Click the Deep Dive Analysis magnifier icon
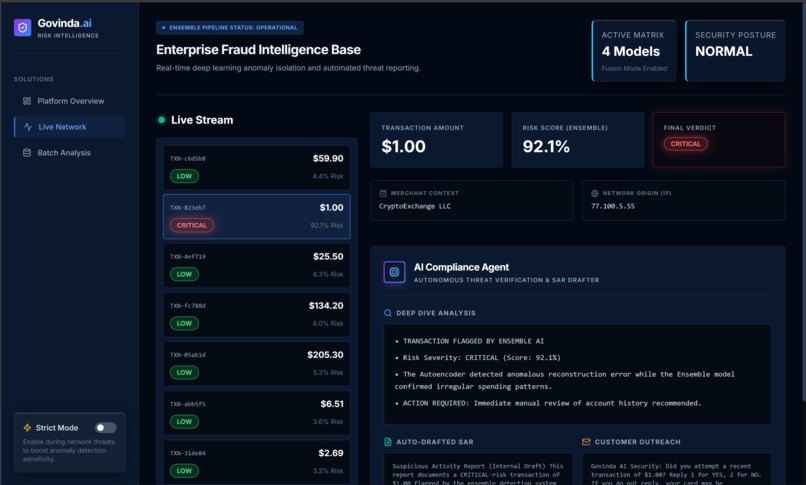Screen dimensions: 806x485 (388, 313)
